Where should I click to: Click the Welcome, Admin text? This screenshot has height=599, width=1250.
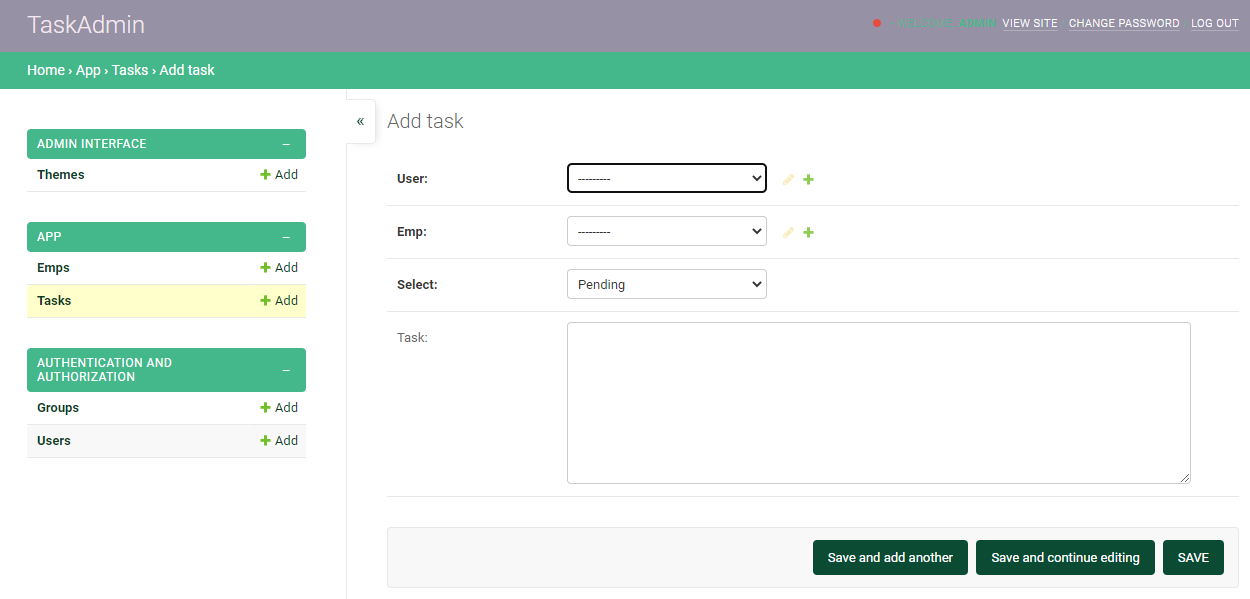[946, 23]
